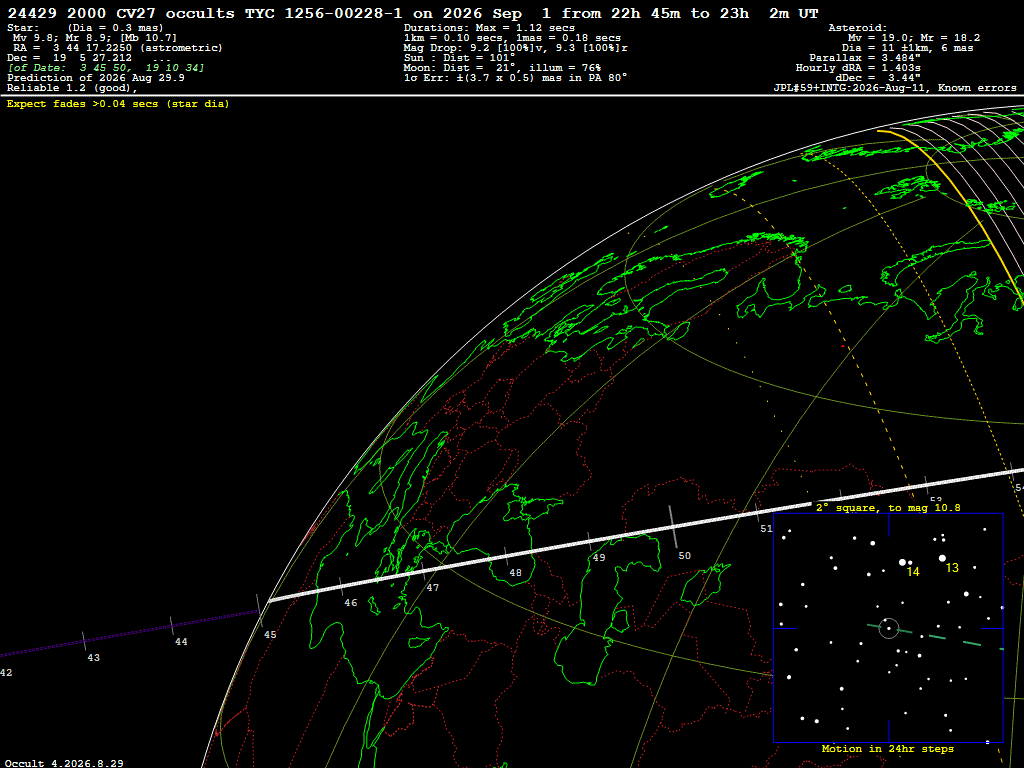Select the bright star labeled 13

click(x=942, y=558)
